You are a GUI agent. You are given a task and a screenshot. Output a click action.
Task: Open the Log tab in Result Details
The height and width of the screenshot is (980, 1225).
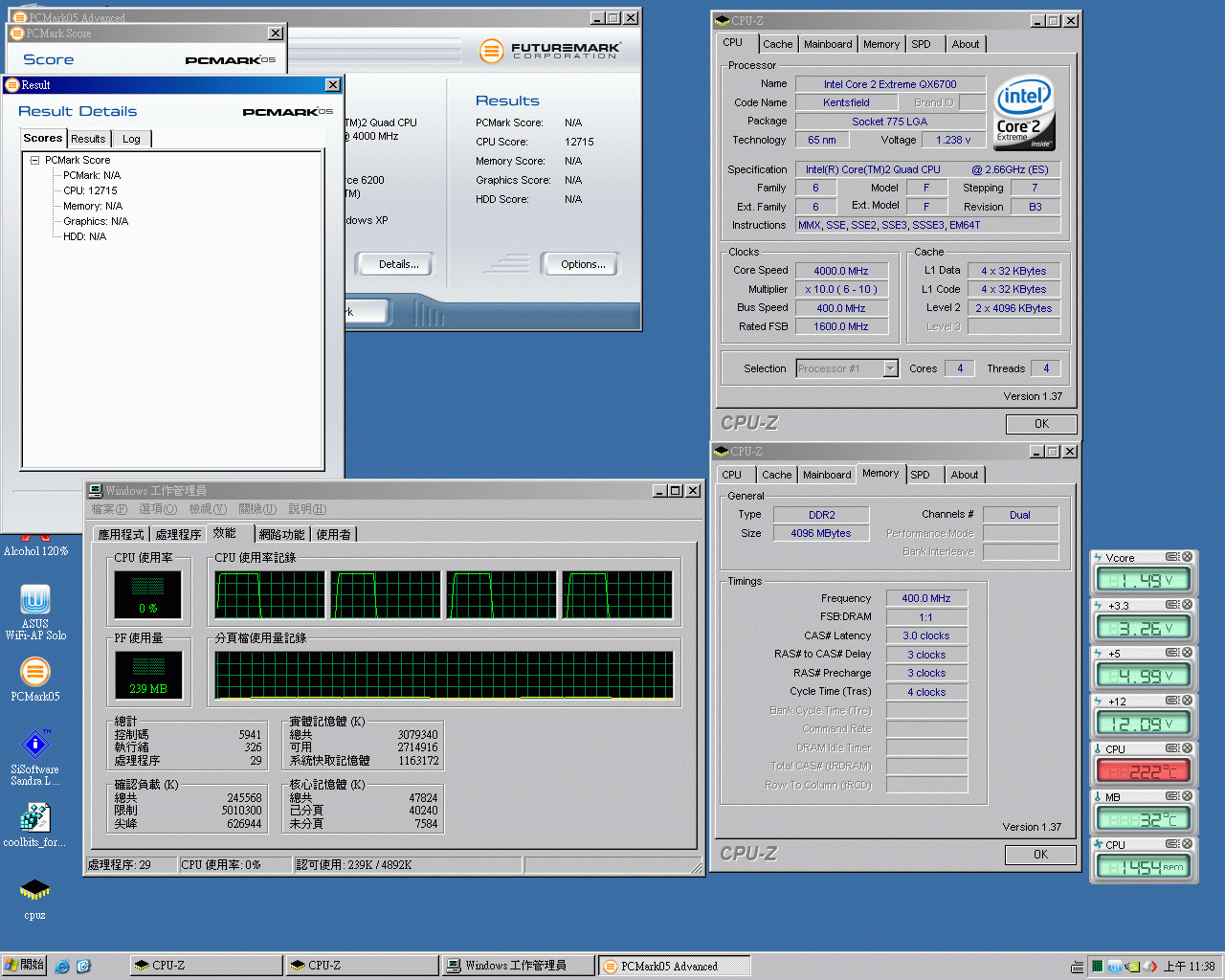[x=131, y=139]
